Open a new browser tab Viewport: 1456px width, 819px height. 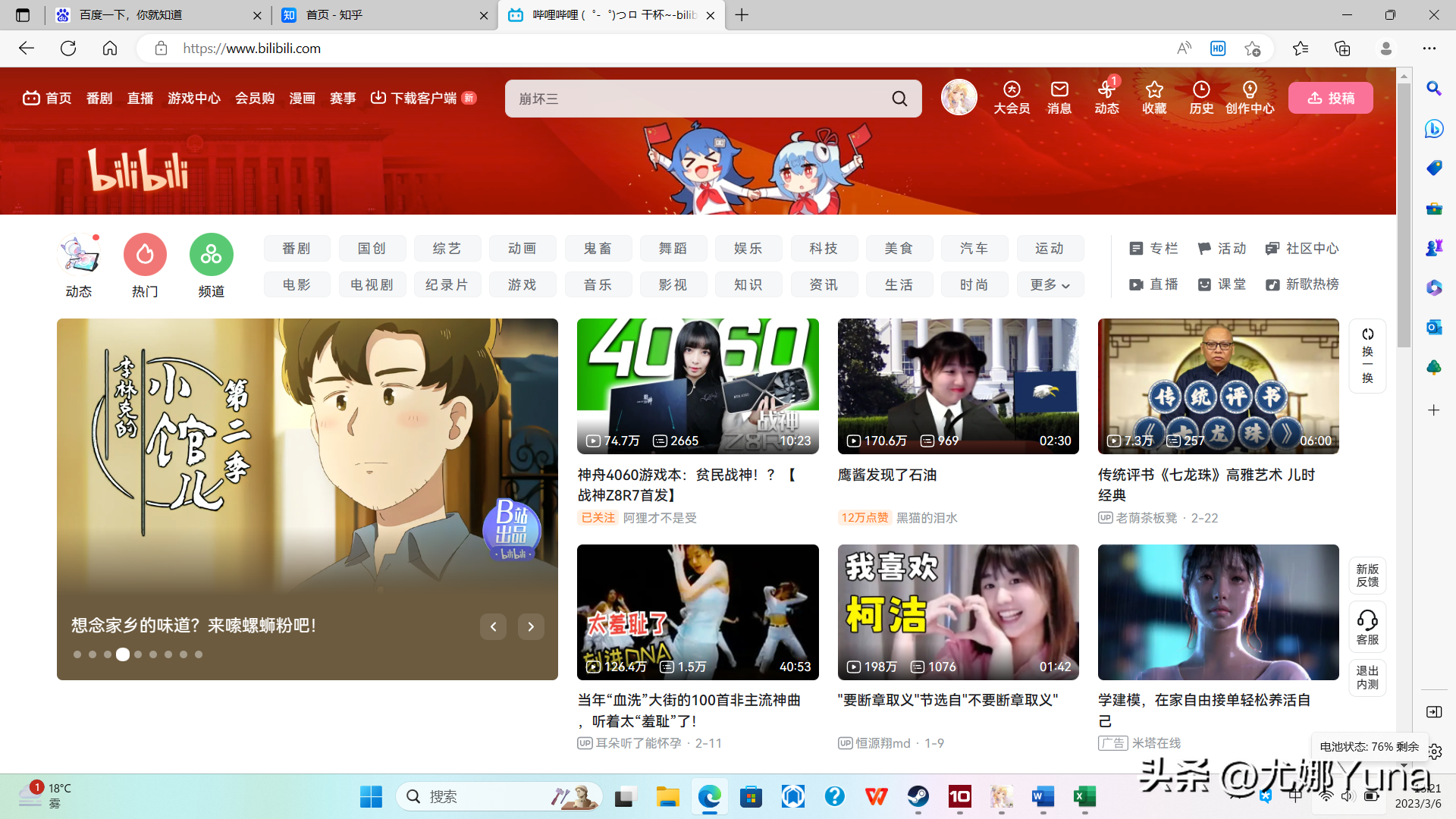tap(742, 15)
